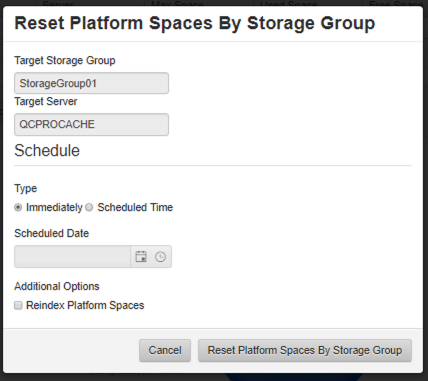Click the 'Schedule' section heading
This screenshot has height=381, width=428.
tap(47, 150)
